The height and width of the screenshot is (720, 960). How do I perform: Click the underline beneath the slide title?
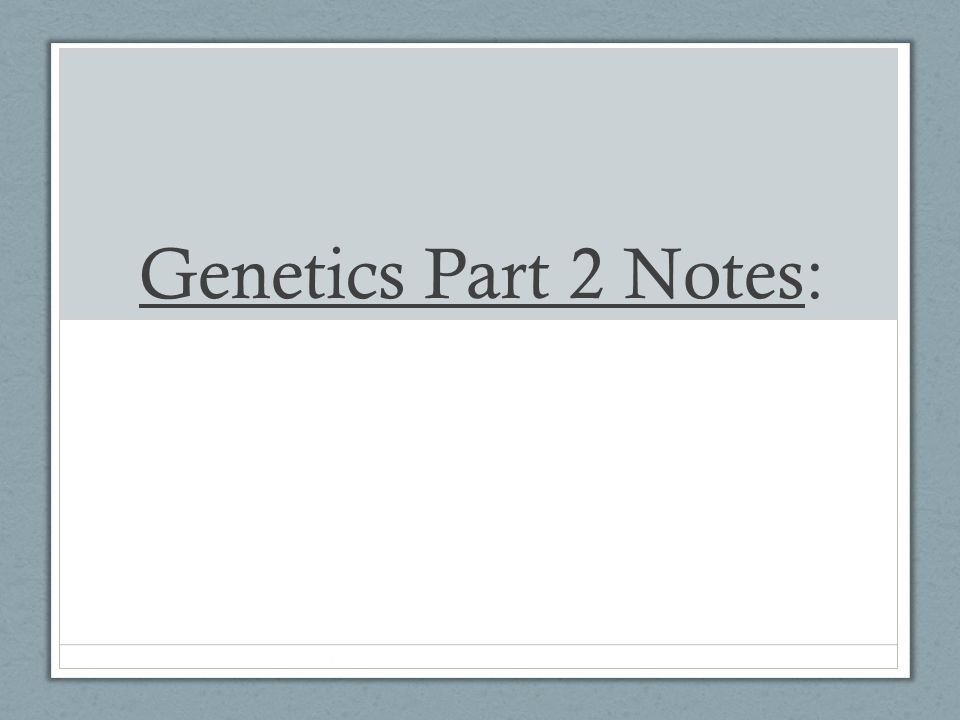coord(472,305)
